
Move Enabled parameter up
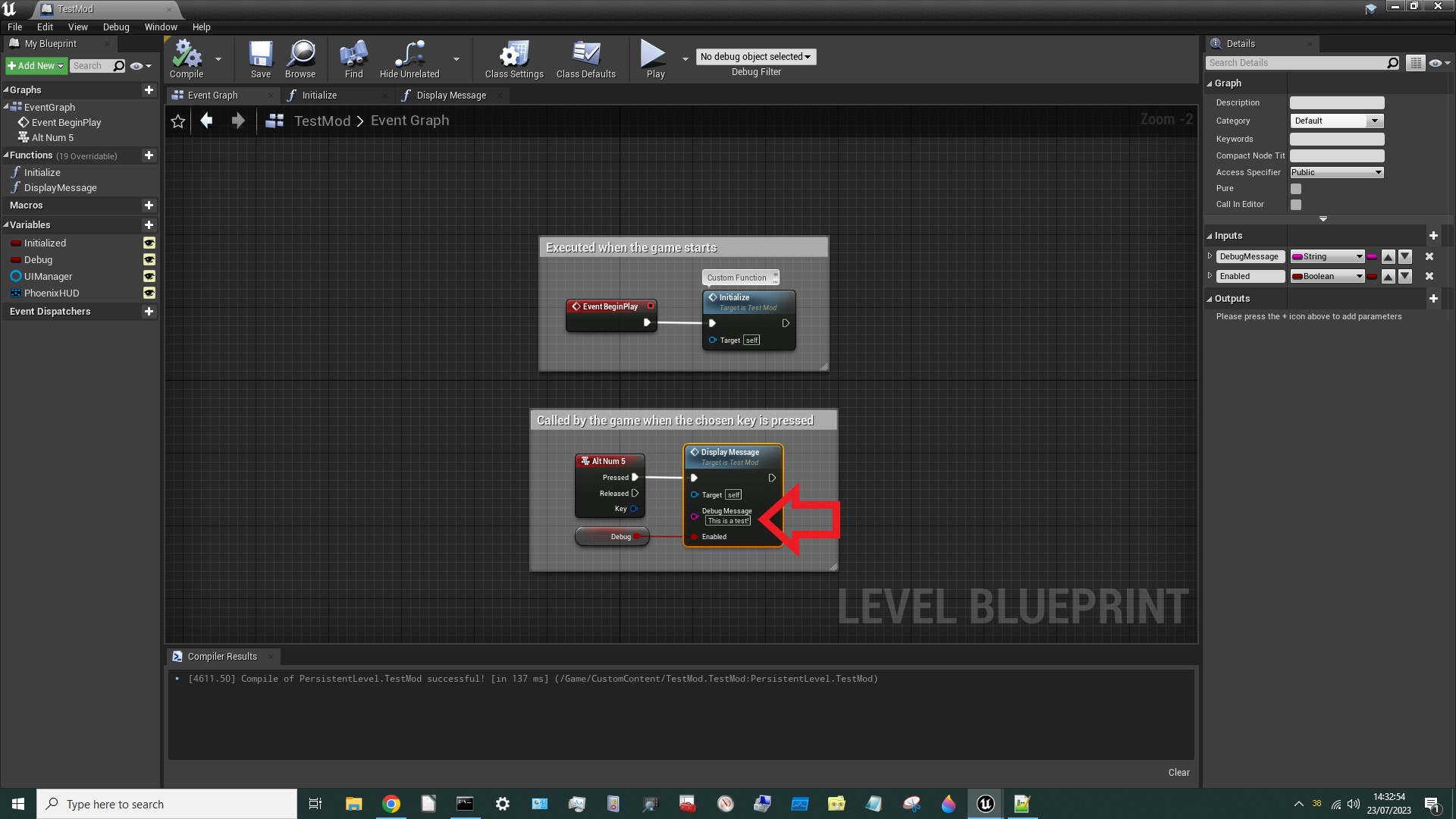[1389, 276]
